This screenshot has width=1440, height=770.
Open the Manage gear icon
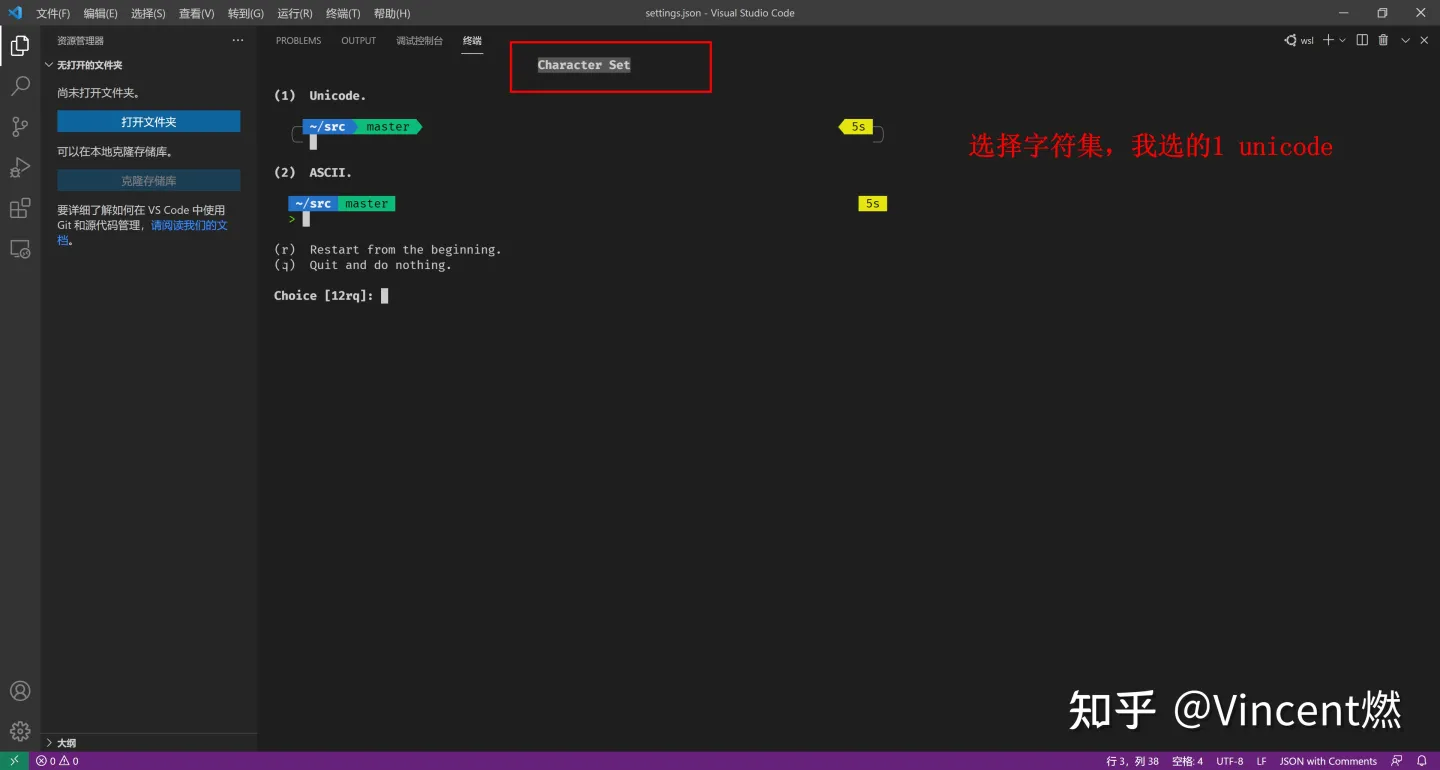point(20,731)
